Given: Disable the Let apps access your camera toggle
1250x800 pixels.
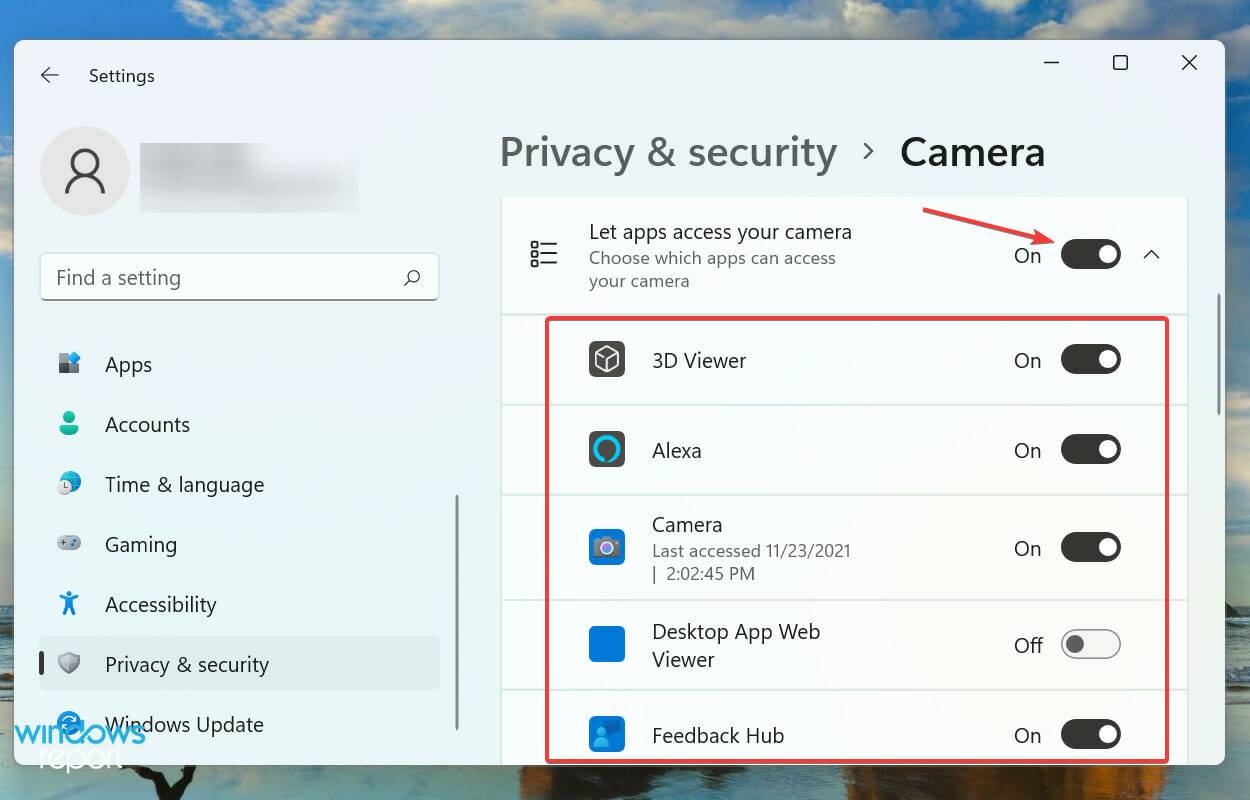Looking at the screenshot, I should coord(1090,255).
